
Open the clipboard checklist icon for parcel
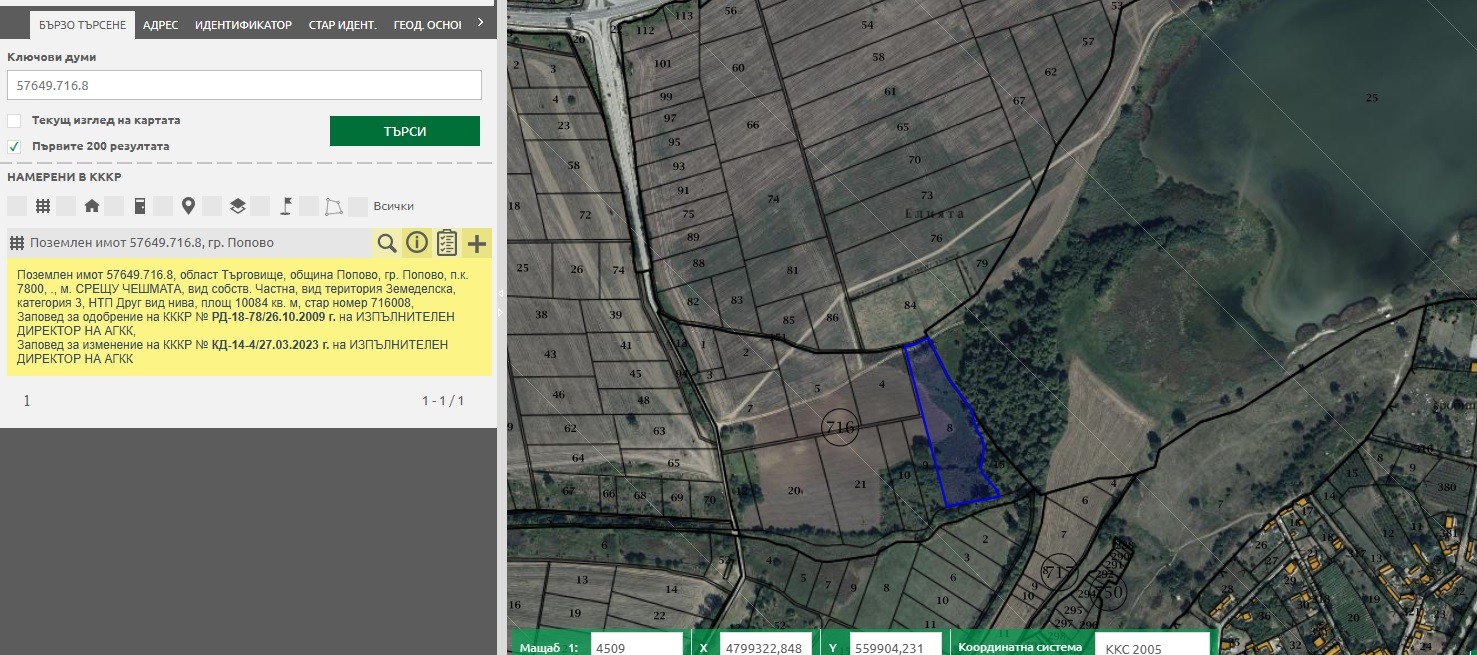(x=447, y=243)
